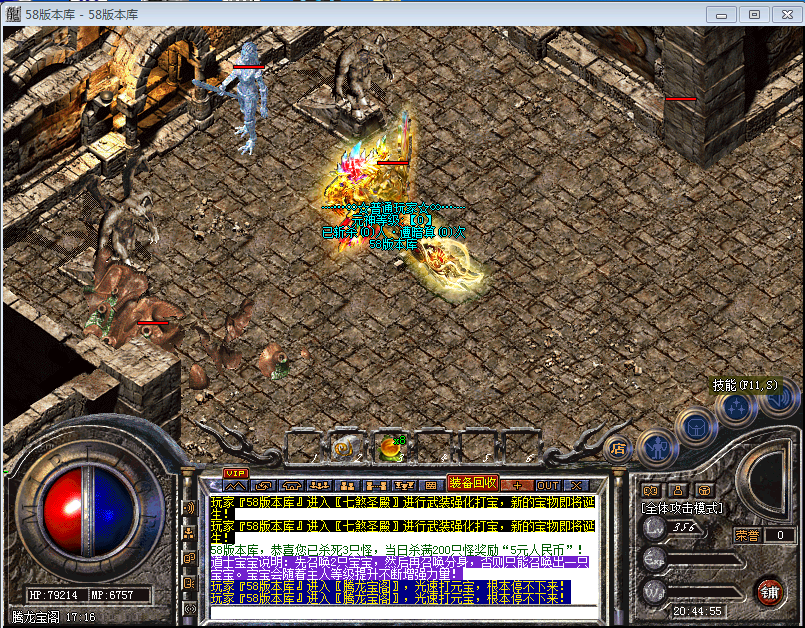Click the red VIP badge button

pyautogui.click(x=236, y=473)
